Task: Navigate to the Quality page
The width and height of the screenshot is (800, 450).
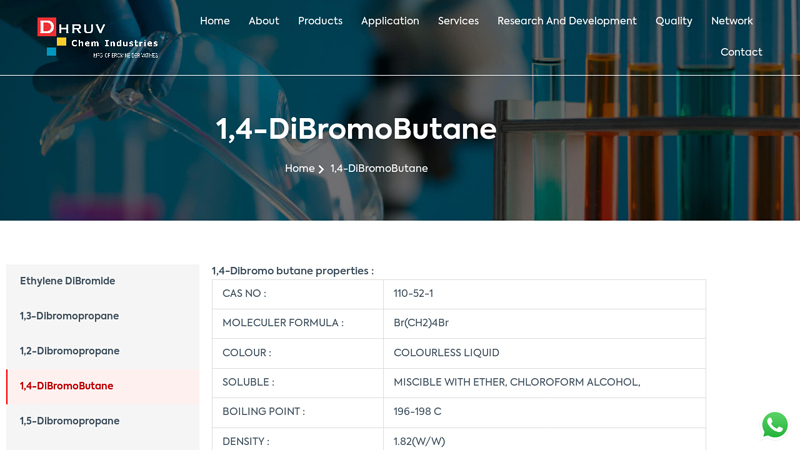Action: pos(673,21)
